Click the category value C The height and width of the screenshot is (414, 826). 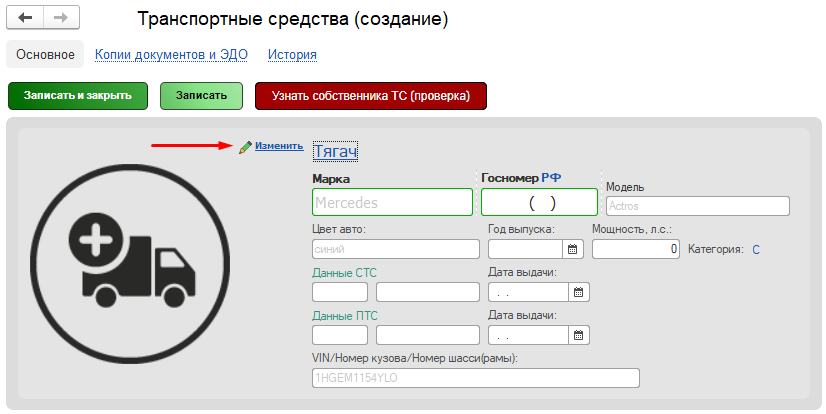click(x=756, y=250)
